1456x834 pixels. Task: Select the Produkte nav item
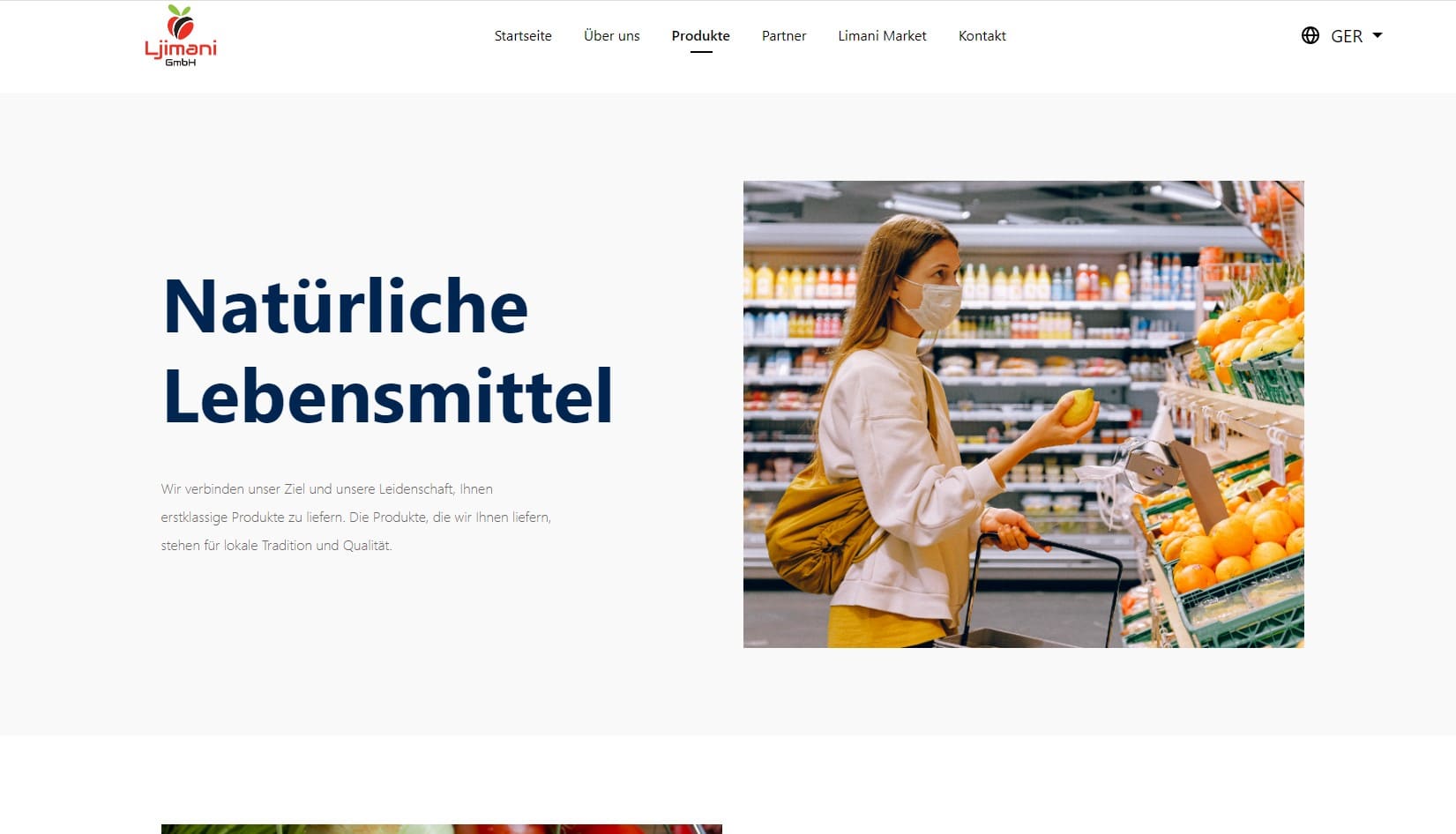point(701,36)
